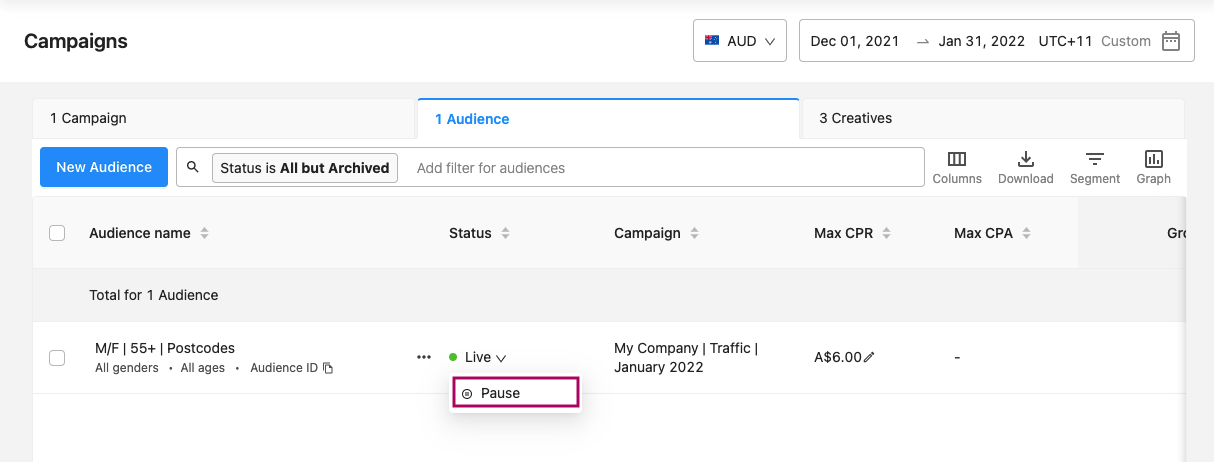
Task: Open My Company Traffic January 2022 campaign
Action: pos(686,358)
